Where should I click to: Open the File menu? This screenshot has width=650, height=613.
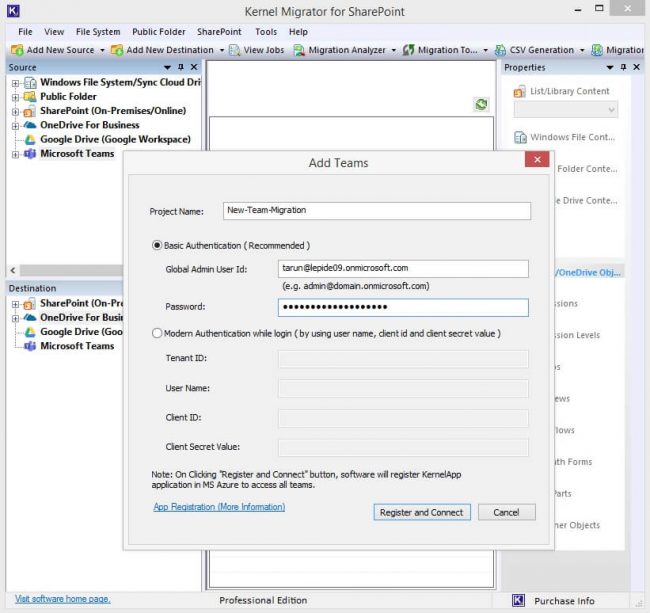pos(25,32)
